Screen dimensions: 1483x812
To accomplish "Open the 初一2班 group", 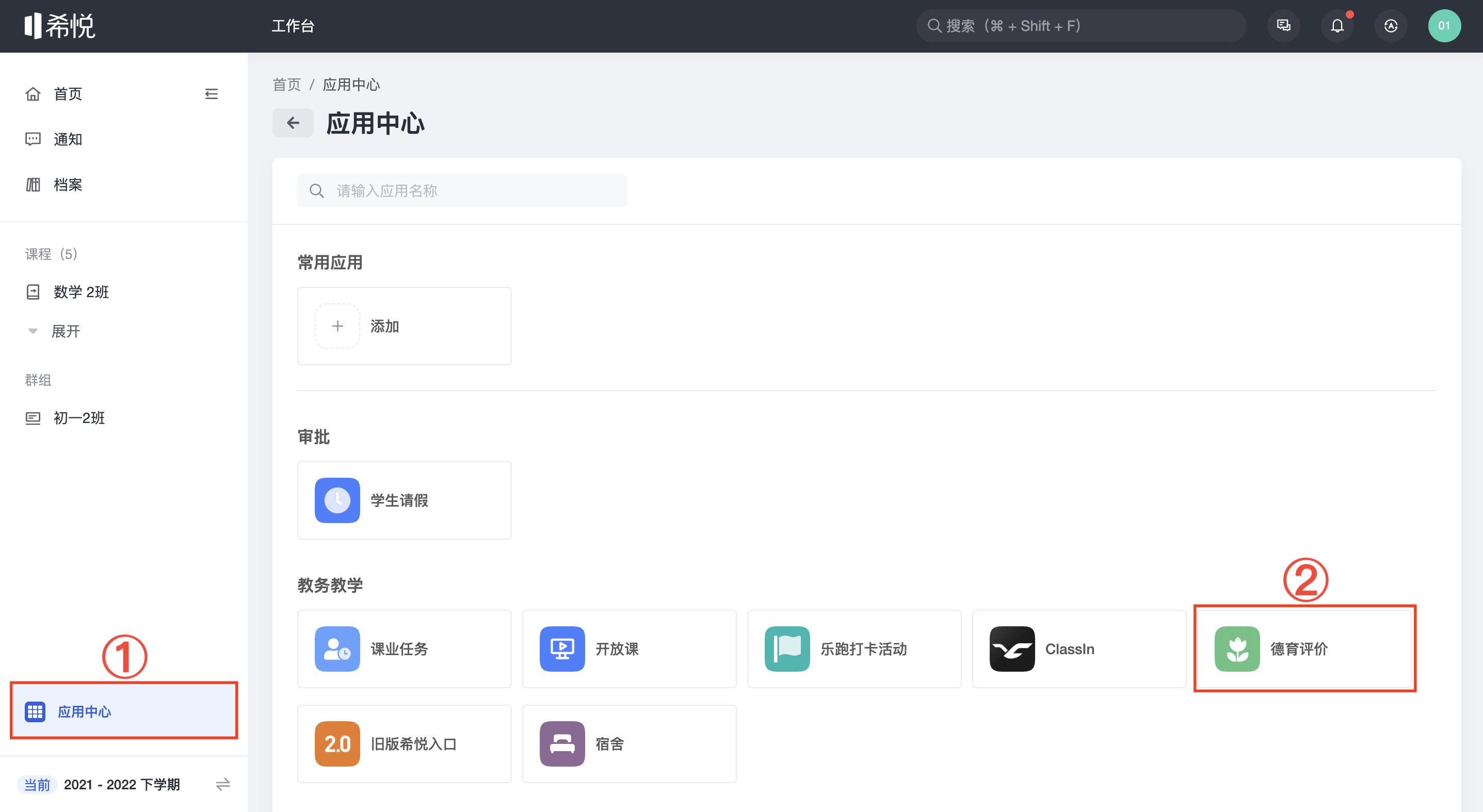I will [79, 418].
